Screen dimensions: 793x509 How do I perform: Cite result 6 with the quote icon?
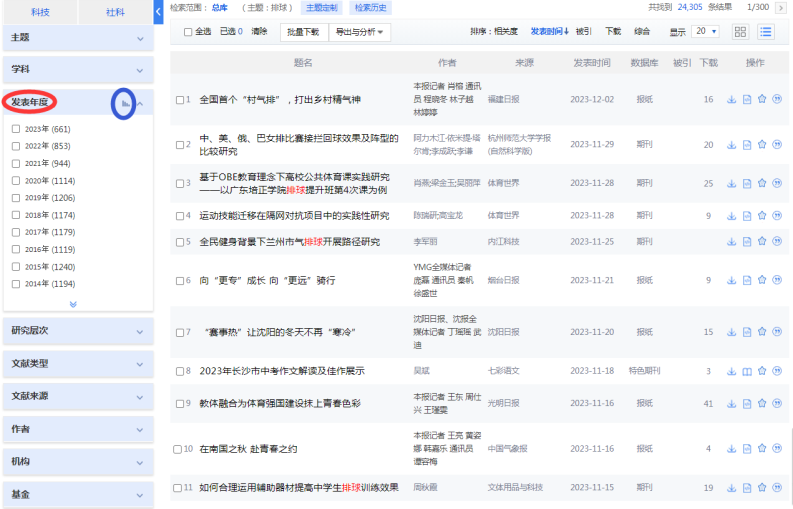tap(777, 280)
